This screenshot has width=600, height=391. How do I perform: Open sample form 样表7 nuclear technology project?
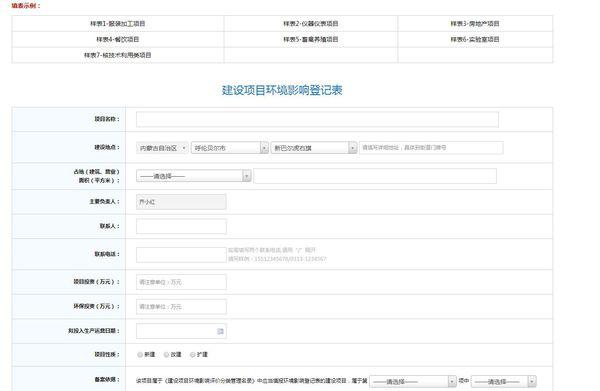[117, 55]
